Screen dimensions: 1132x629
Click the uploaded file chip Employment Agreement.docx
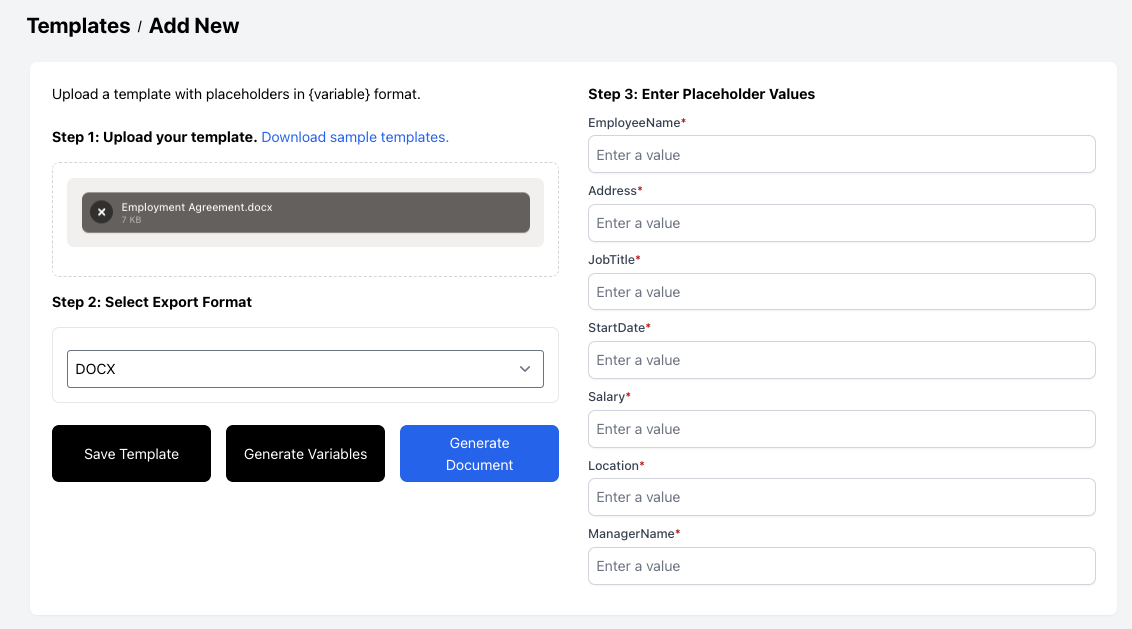[x=305, y=212]
